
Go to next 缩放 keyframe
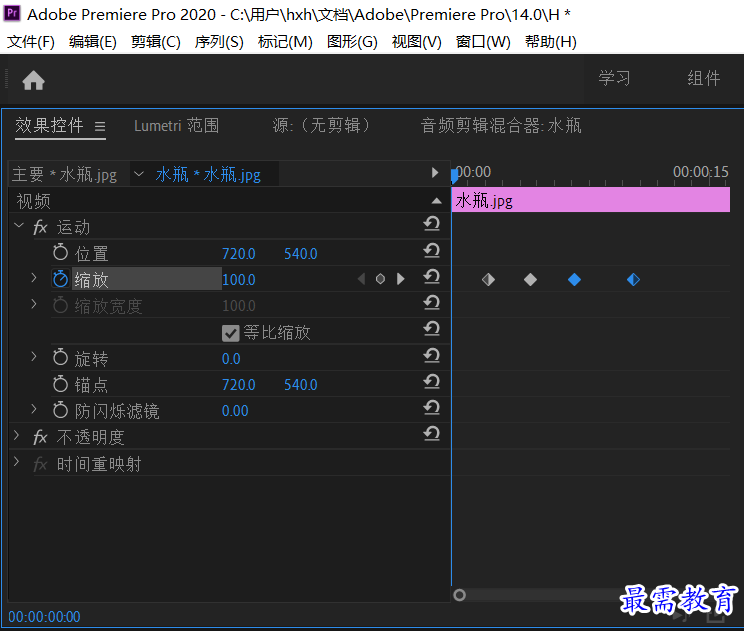(400, 278)
